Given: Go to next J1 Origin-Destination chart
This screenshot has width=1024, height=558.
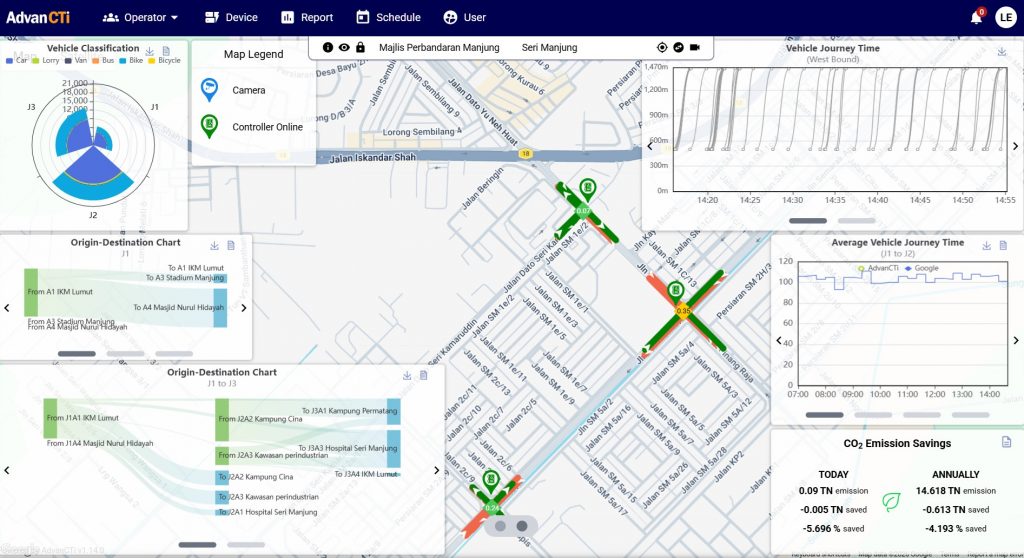Looking at the screenshot, I should (244, 308).
